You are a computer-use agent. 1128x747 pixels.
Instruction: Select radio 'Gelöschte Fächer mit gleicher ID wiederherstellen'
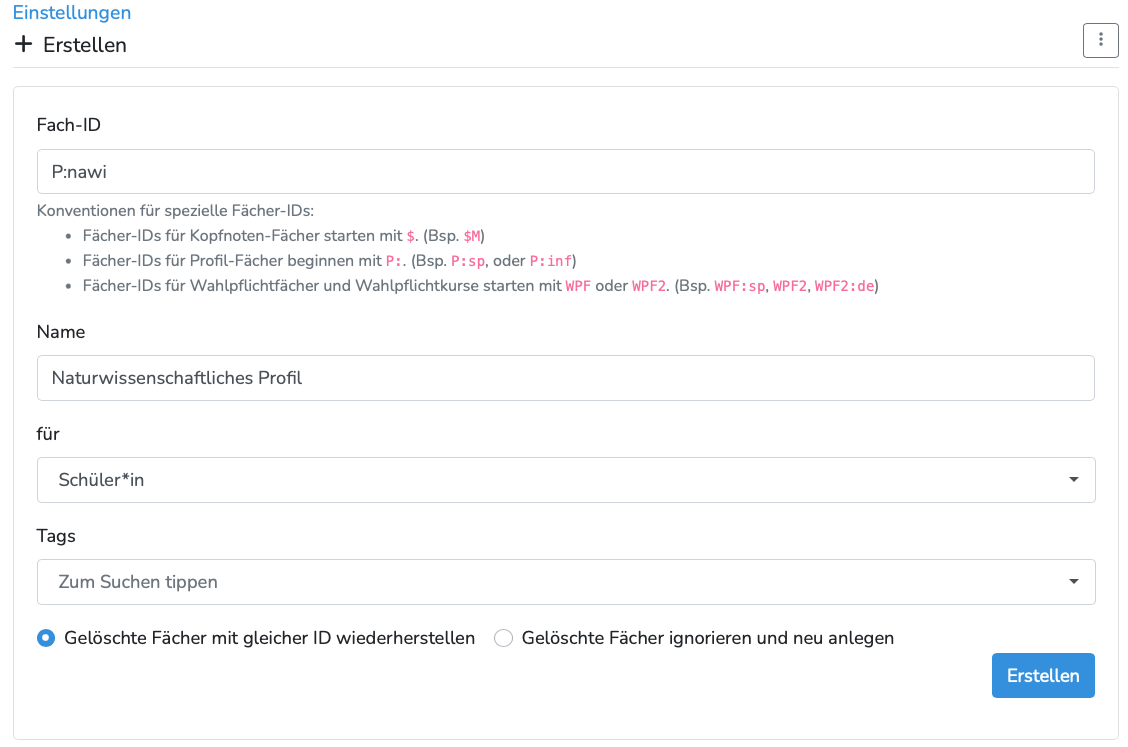46,638
